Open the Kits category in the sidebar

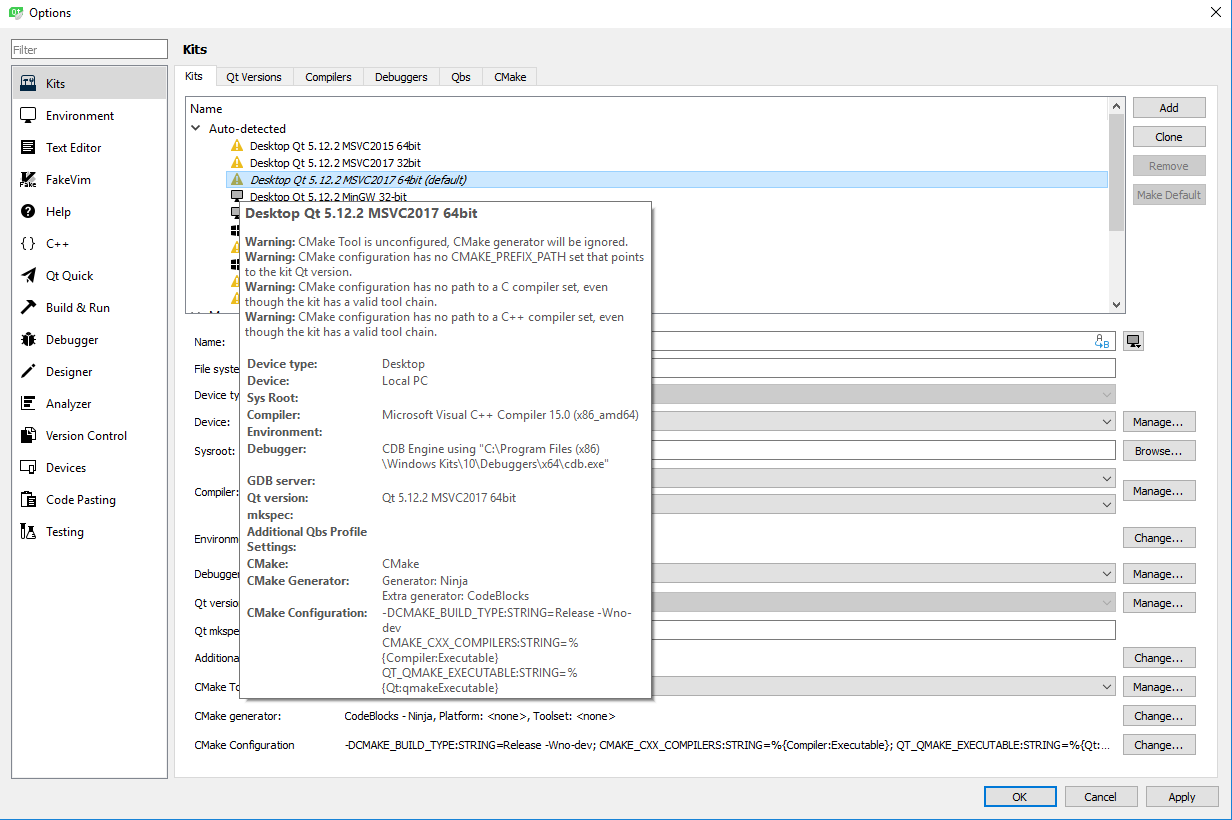tap(89, 84)
